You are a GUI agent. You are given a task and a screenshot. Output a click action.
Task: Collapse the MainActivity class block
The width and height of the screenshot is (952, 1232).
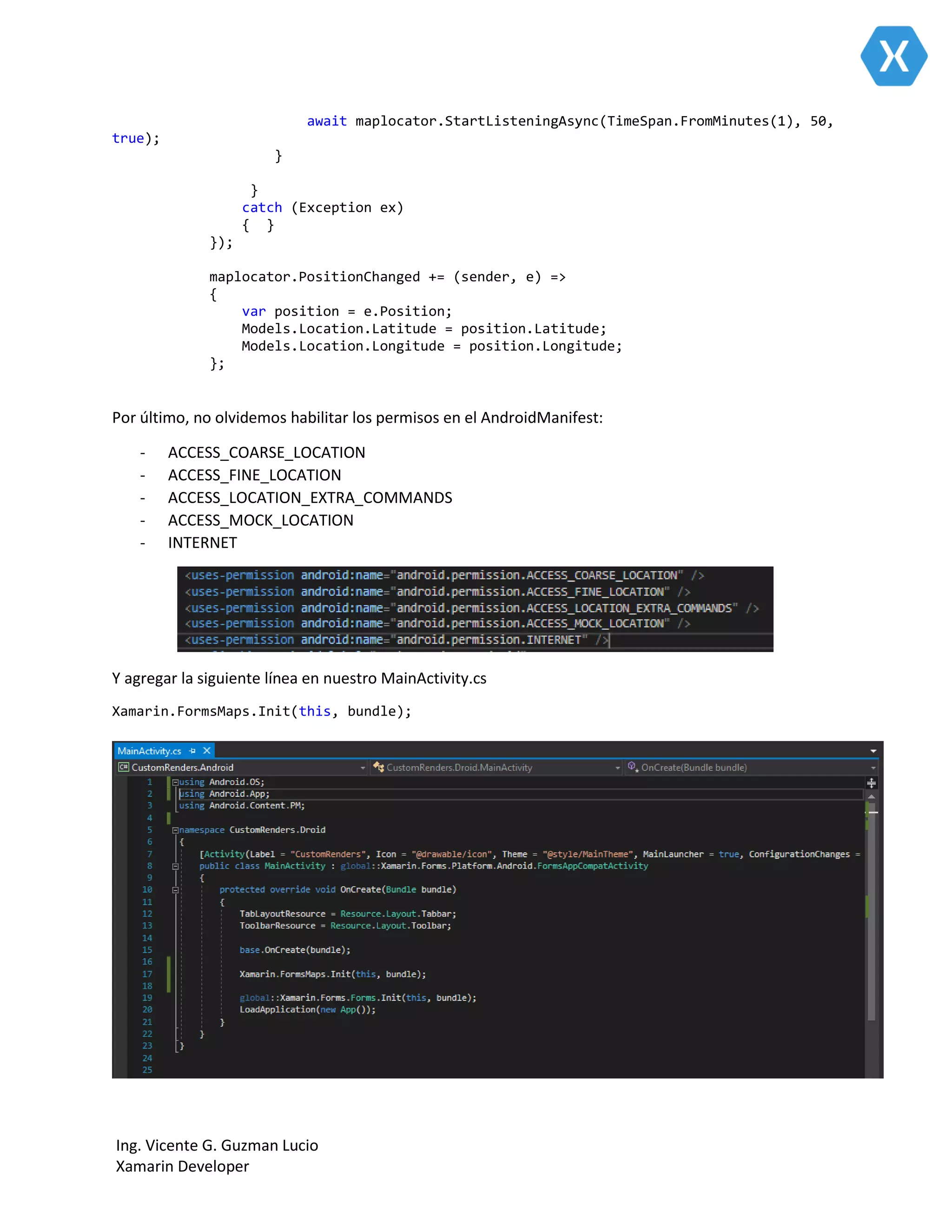[175, 867]
